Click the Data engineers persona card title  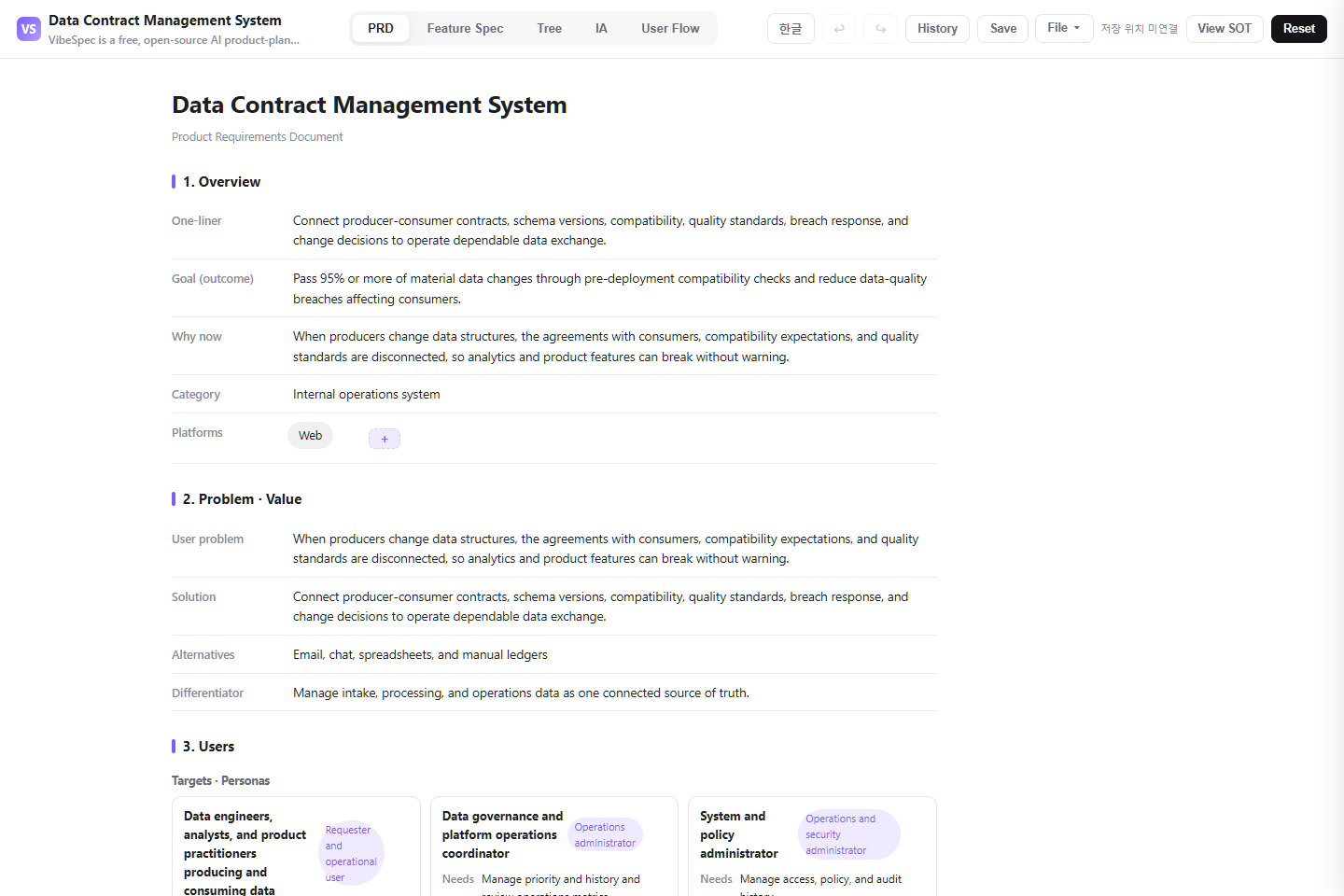tap(245, 853)
